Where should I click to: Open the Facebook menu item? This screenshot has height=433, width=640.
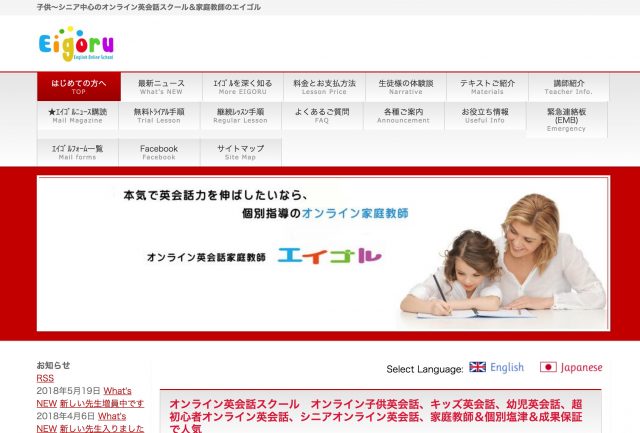159,152
